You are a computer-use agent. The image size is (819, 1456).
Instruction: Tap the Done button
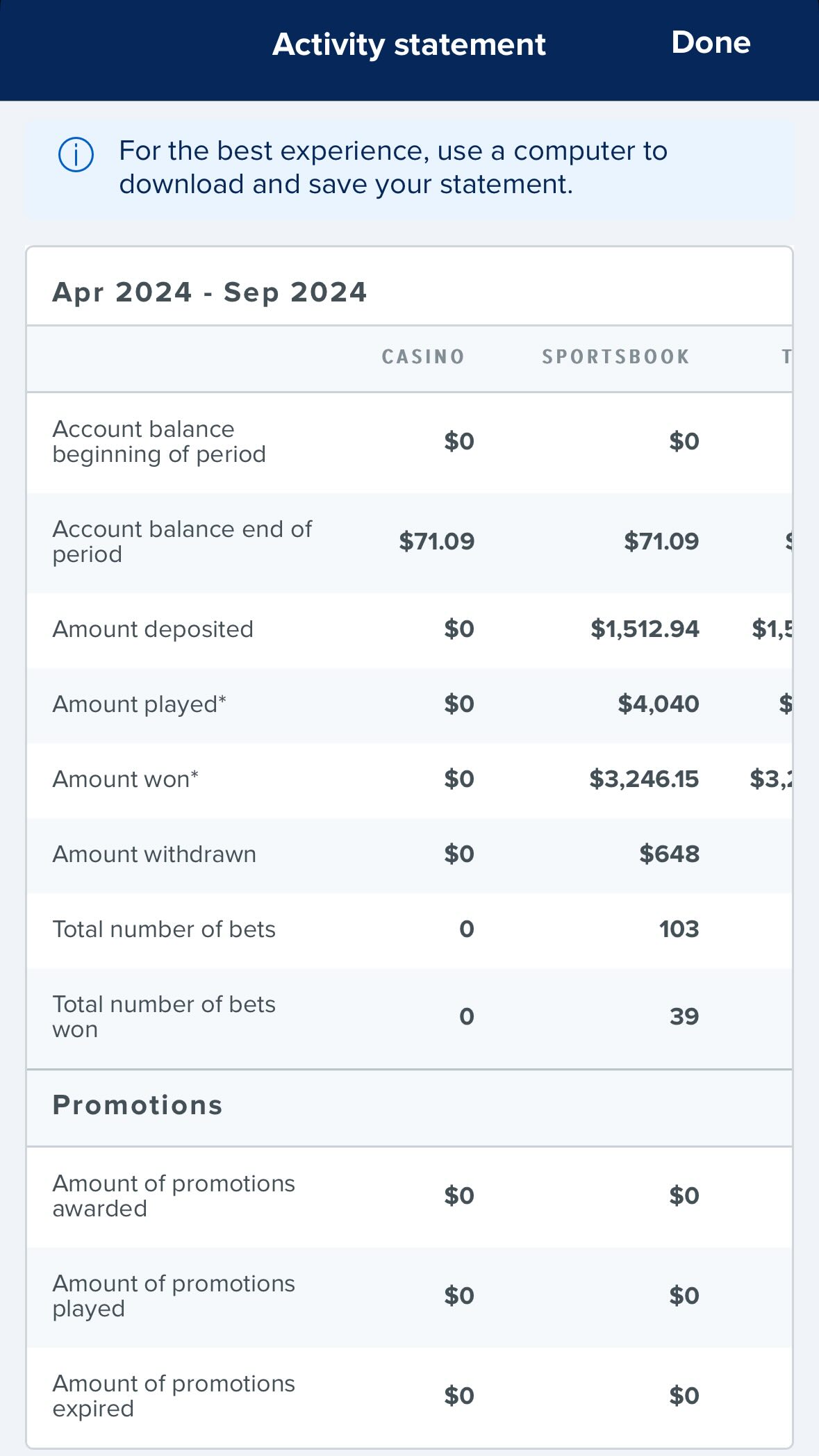click(711, 43)
